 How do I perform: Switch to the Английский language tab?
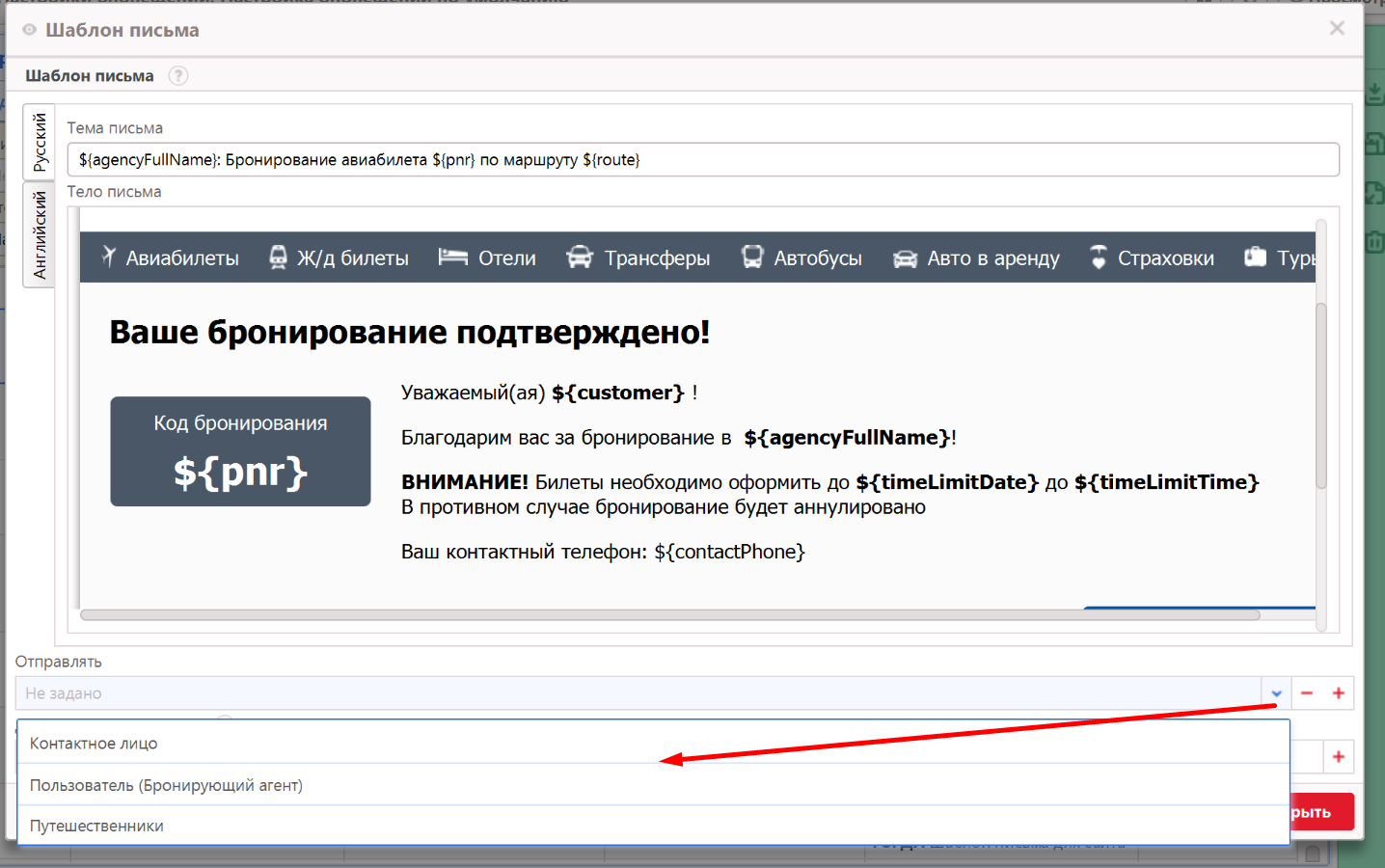click(40, 235)
